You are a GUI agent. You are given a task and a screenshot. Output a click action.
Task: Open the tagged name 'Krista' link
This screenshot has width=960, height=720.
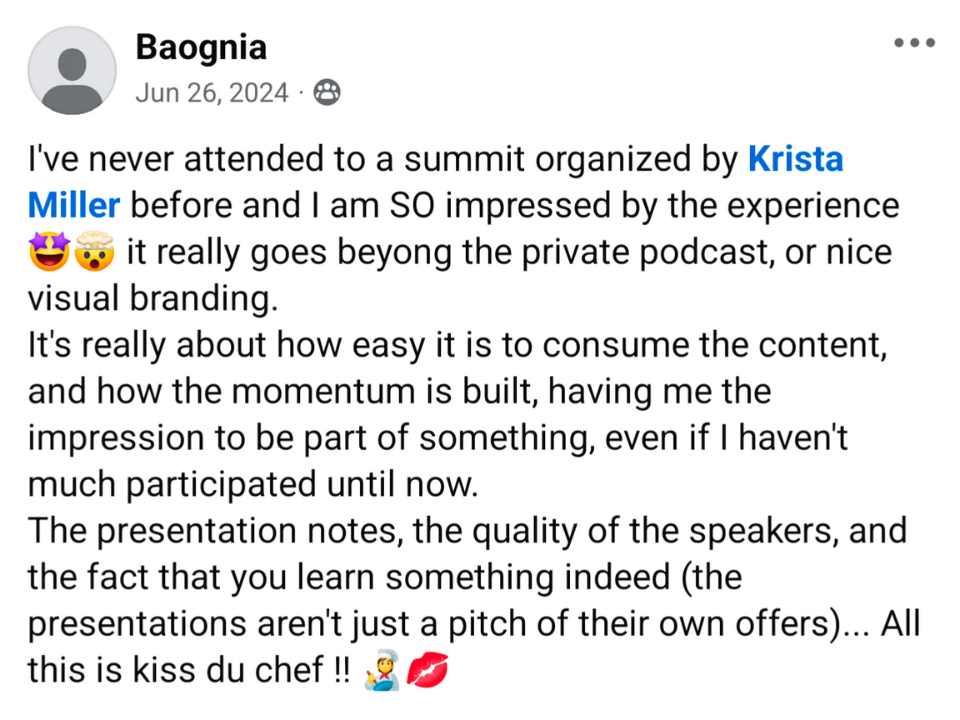point(796,159)
